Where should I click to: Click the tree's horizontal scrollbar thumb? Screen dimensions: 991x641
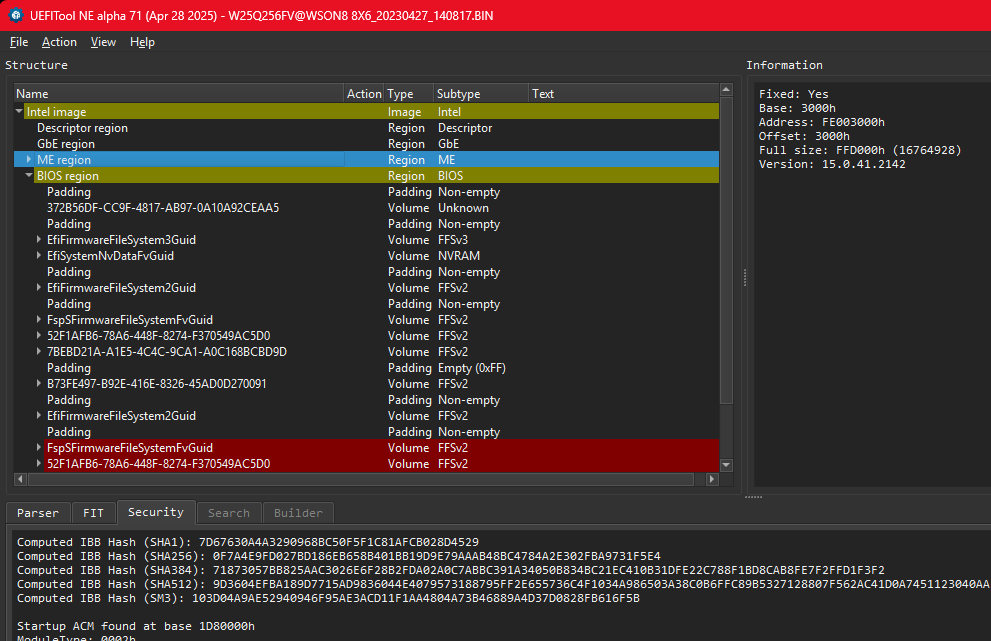tap(361, 479)
